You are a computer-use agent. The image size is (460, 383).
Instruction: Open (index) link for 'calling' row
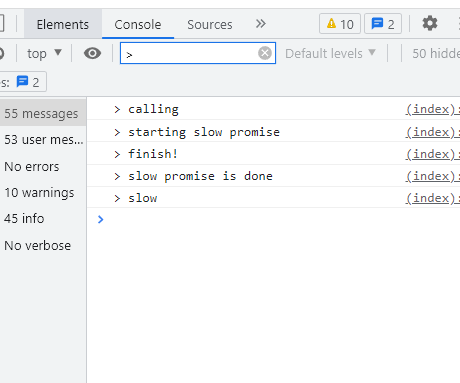[432, 109]
